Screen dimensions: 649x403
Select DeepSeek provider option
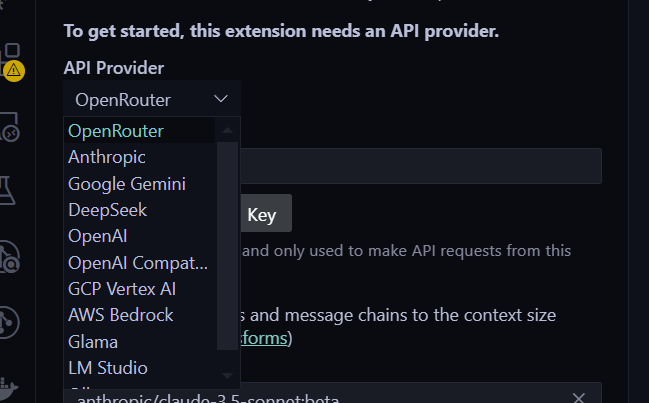pyautogui.click(x=107, y=210)
